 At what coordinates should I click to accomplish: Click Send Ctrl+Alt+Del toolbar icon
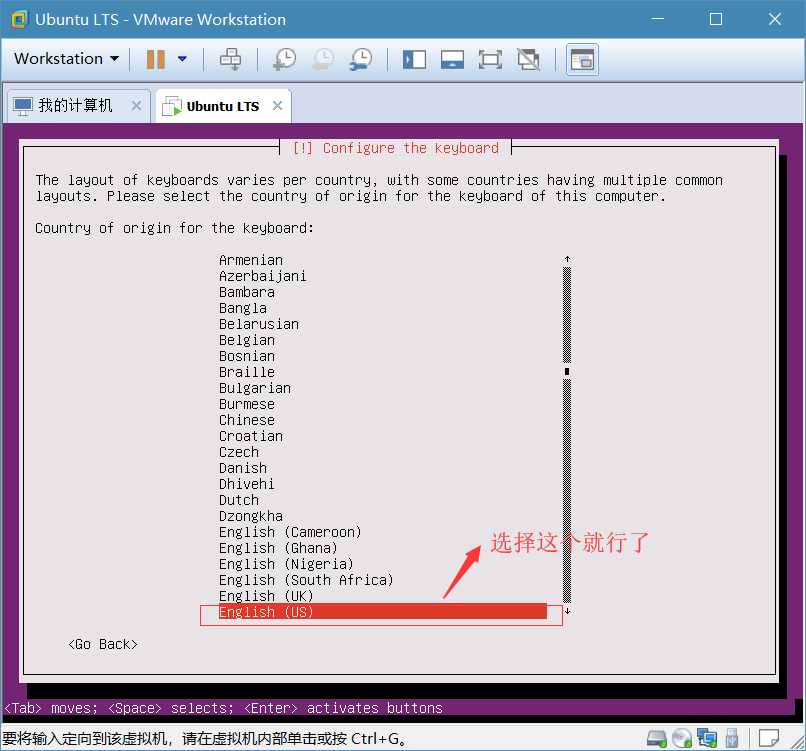(230, 59)
